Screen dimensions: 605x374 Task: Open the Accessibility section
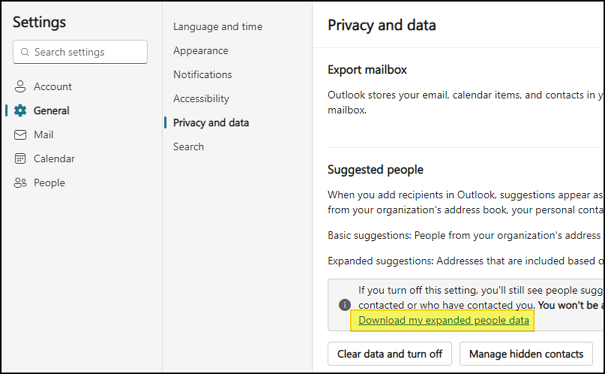point(201,99)
